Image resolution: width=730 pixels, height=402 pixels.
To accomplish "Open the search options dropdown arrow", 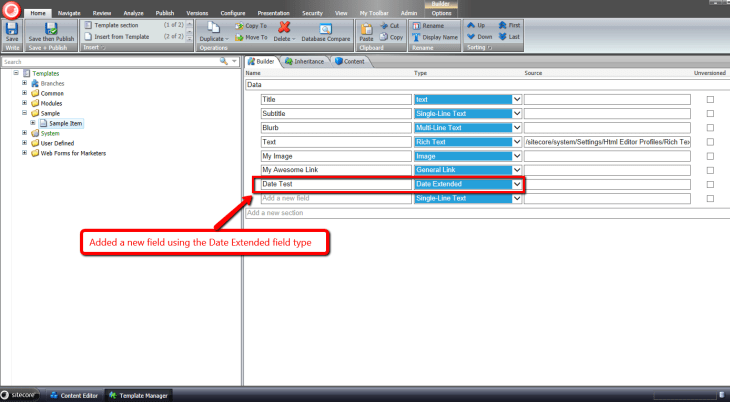I will point(234,61).
